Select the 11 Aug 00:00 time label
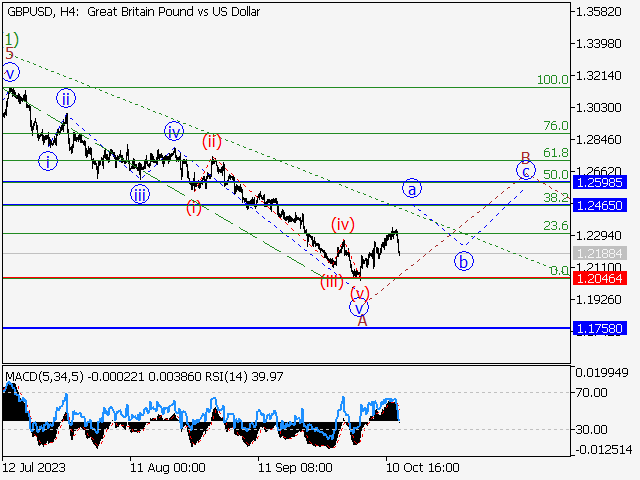The height and width of the screenshot is (480, 640). click(x=168, y=467)
